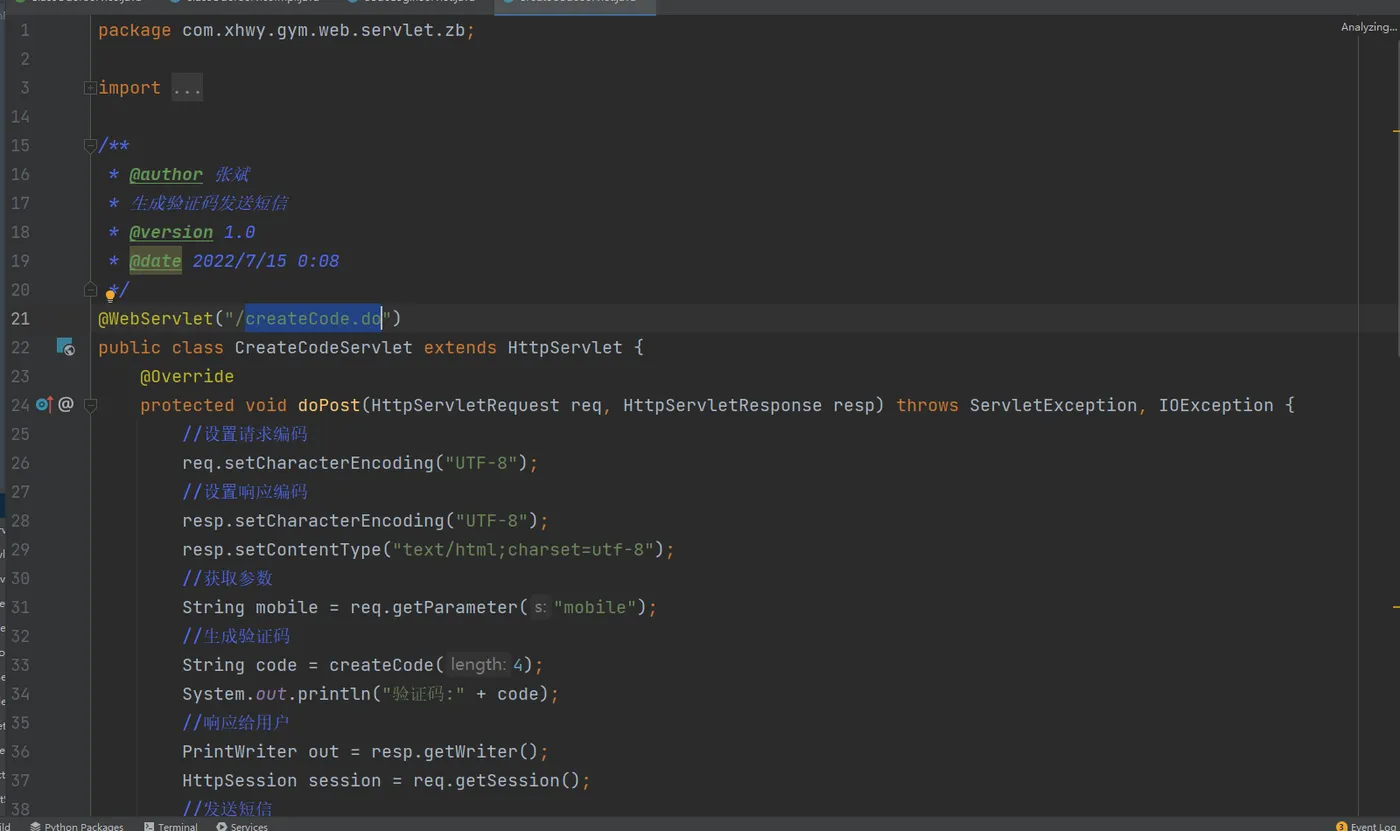Click the @Override annotation on line 23
The height and width of the screenshot is (831, 1400).
[x=187, y=377]
